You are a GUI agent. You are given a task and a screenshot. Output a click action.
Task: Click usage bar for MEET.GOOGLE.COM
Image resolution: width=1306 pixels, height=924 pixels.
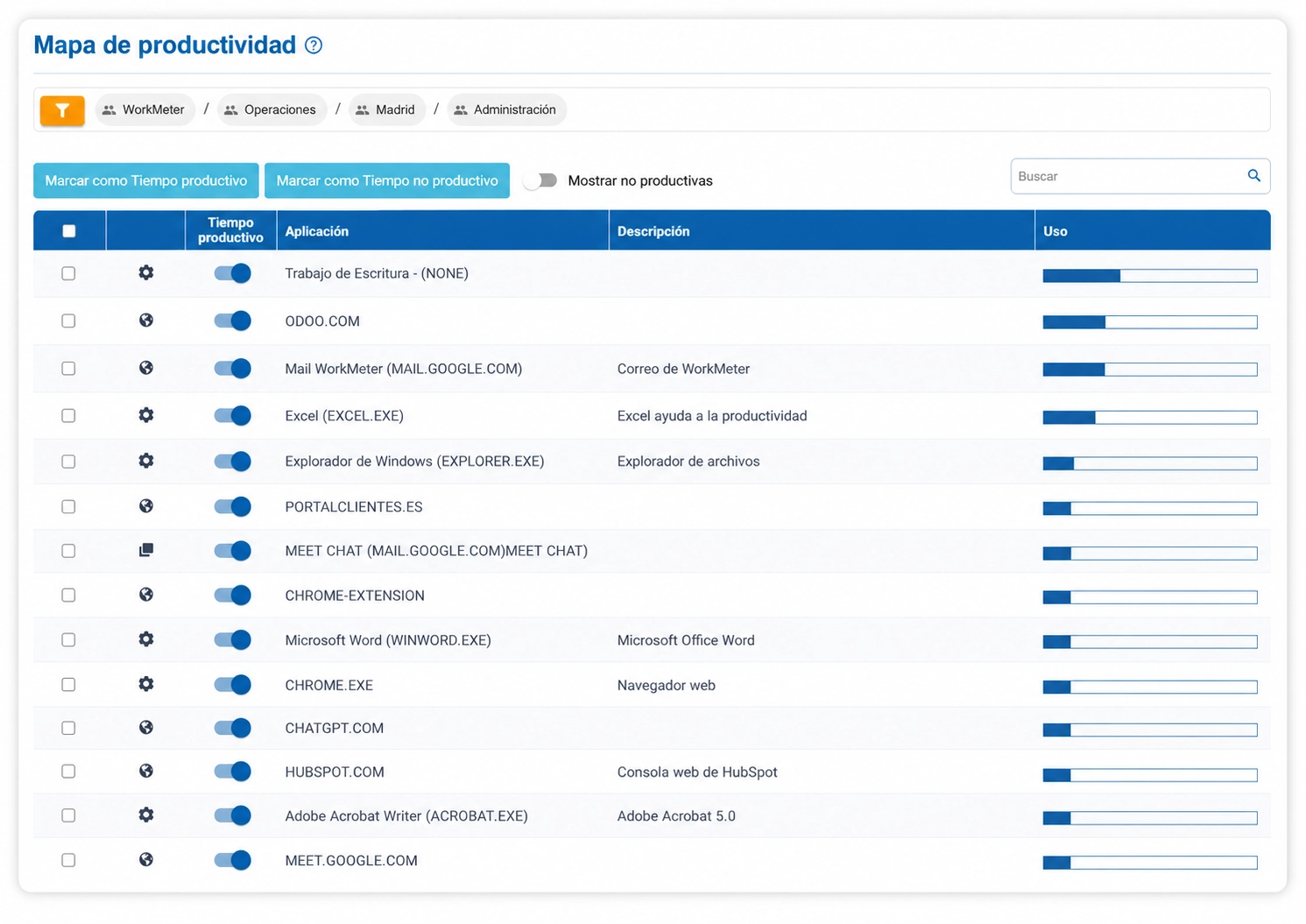[1150, 863]
